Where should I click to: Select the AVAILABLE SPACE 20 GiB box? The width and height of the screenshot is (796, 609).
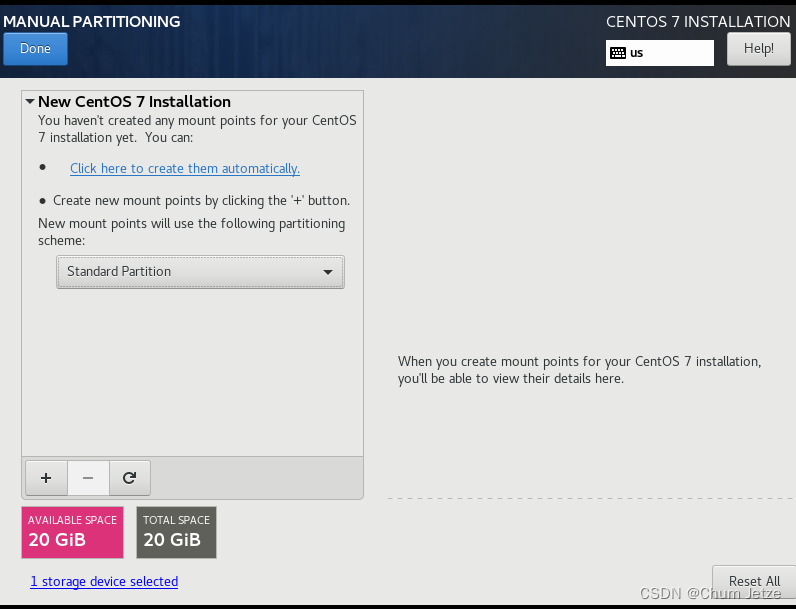click(x=73, y=532)
